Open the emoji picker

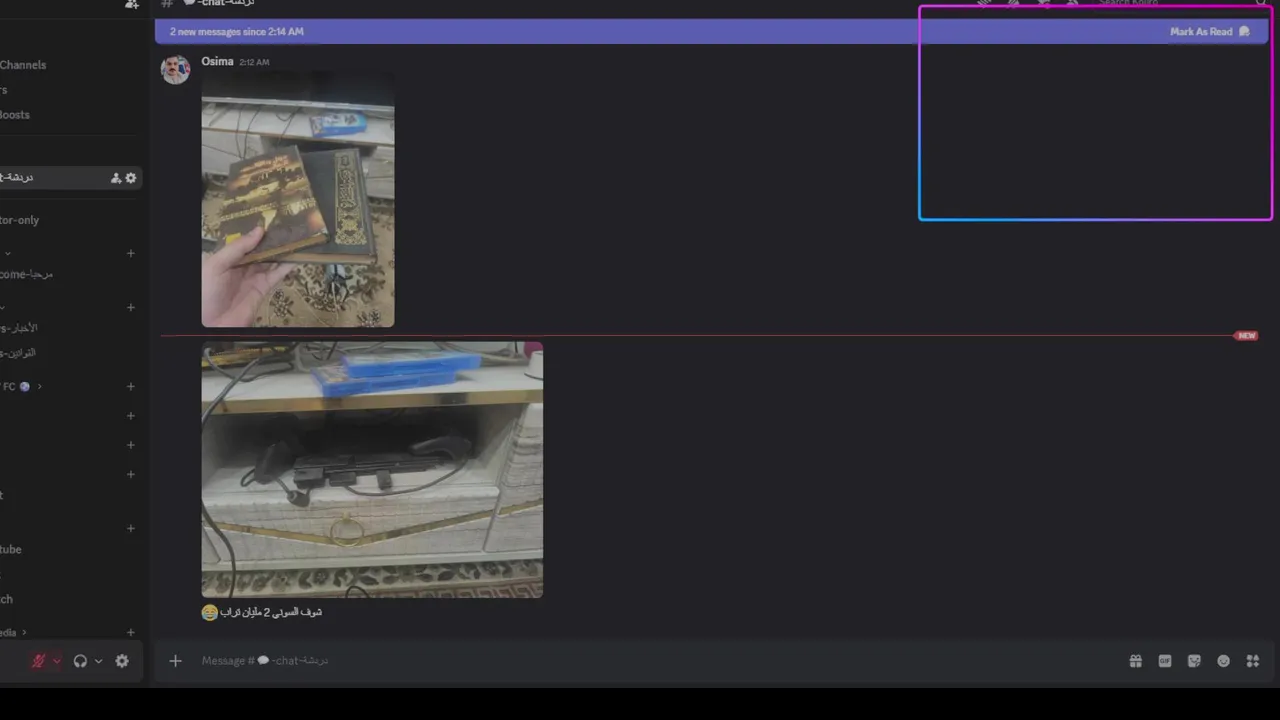(1223, 661)
